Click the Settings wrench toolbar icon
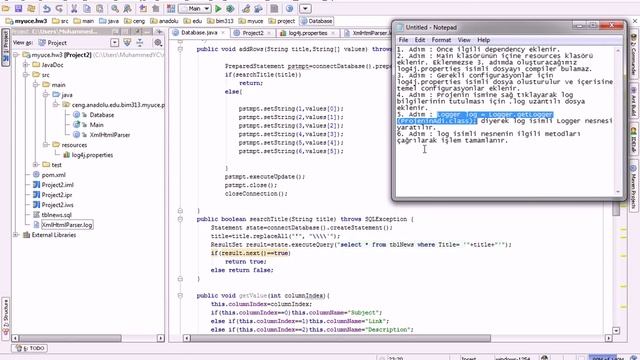This screenshot has height=360, width=640. pos(246,8)
